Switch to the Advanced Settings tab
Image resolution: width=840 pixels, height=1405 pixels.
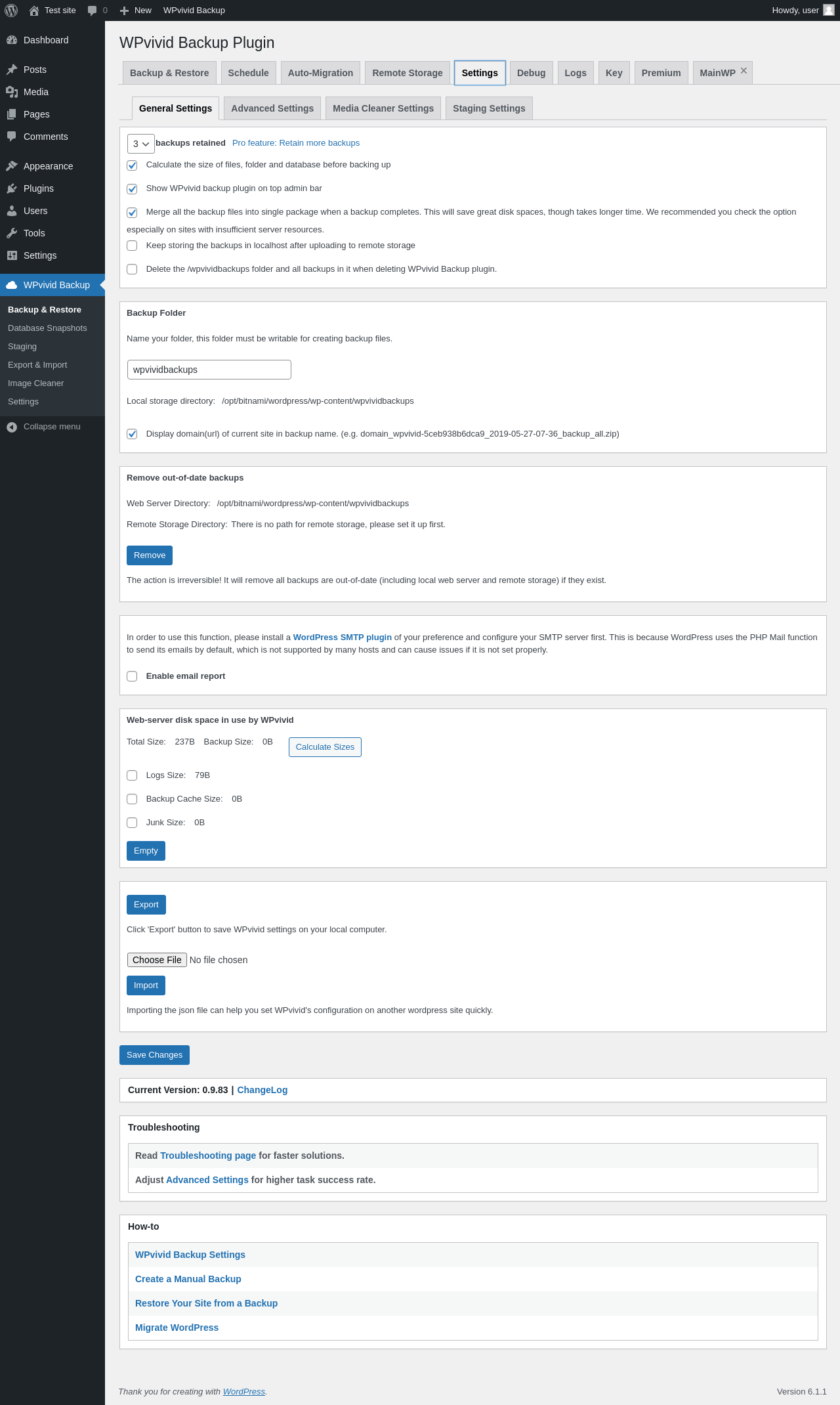pos(272,108)
